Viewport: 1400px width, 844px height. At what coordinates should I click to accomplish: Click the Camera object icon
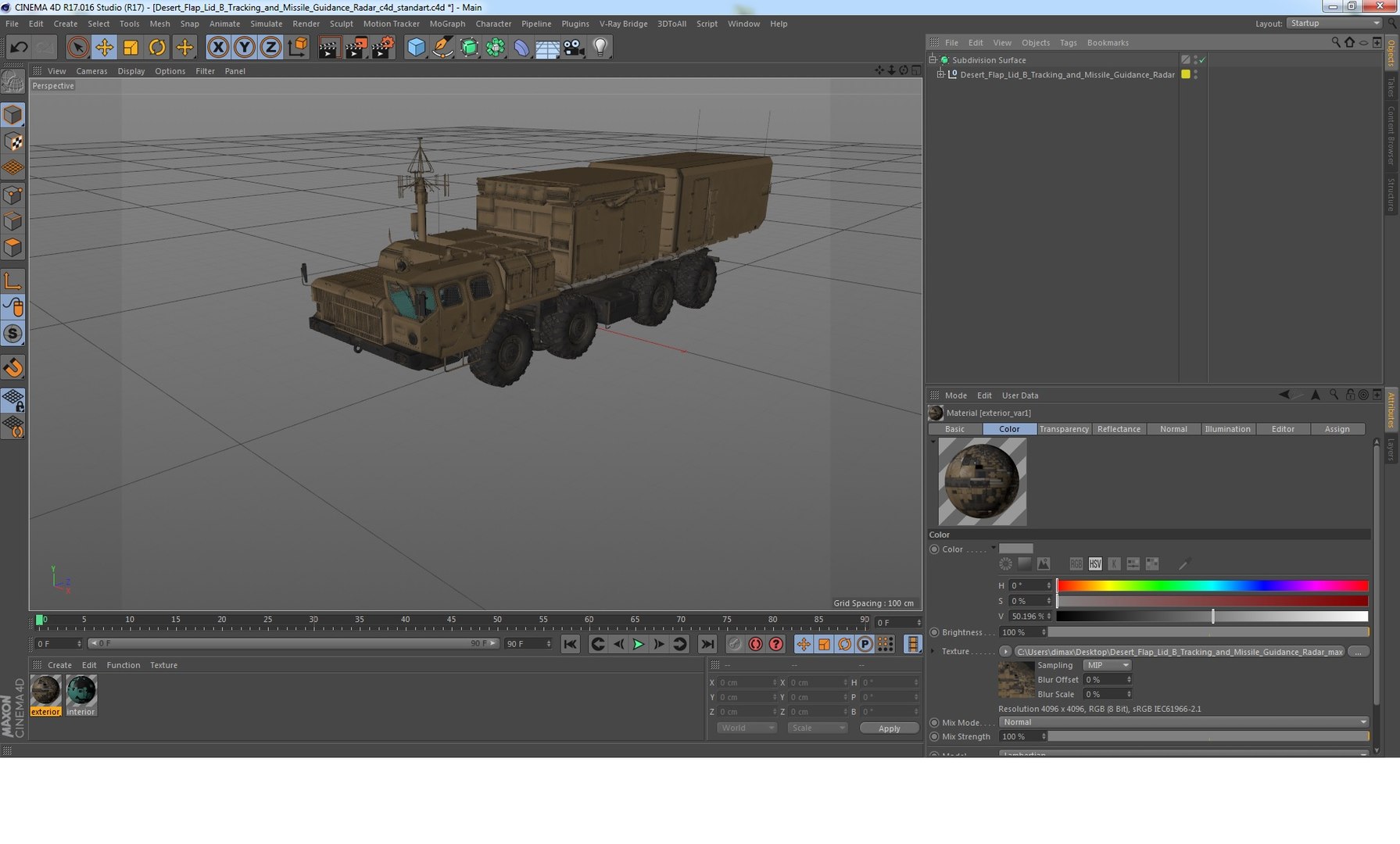(x=574, y=48)
